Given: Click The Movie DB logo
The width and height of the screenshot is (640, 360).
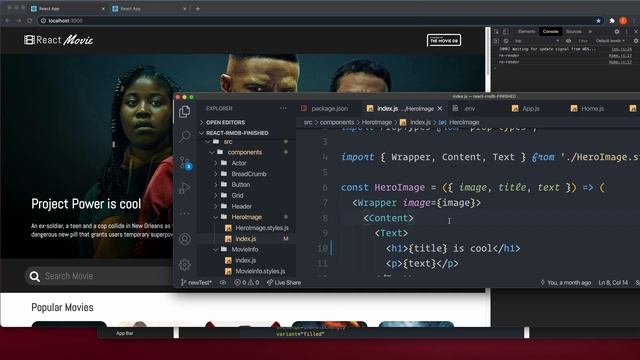Looking at the screenshot, I should click(x=444, y=40).
